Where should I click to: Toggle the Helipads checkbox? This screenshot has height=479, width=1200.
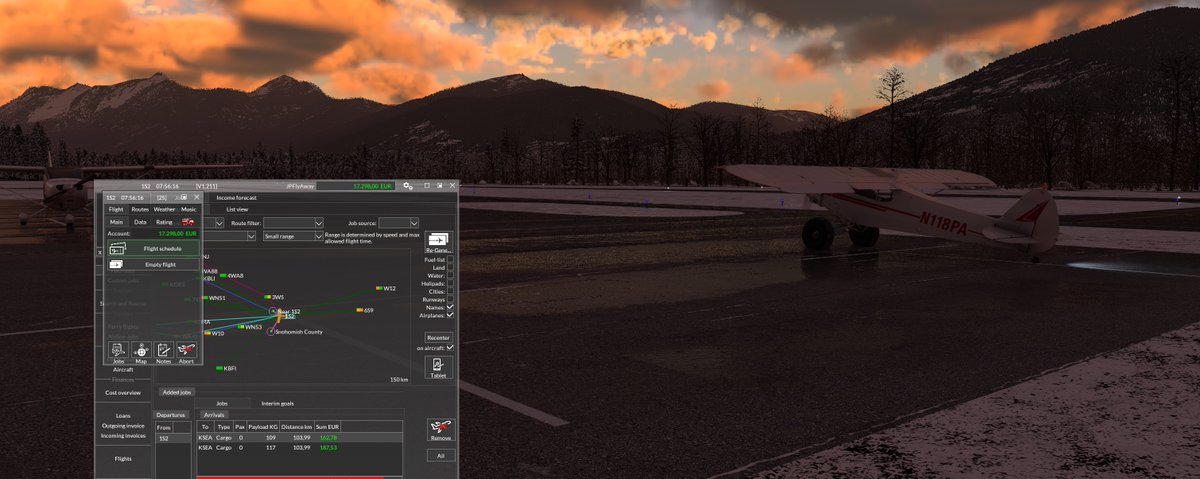click(x=450, y=283)
